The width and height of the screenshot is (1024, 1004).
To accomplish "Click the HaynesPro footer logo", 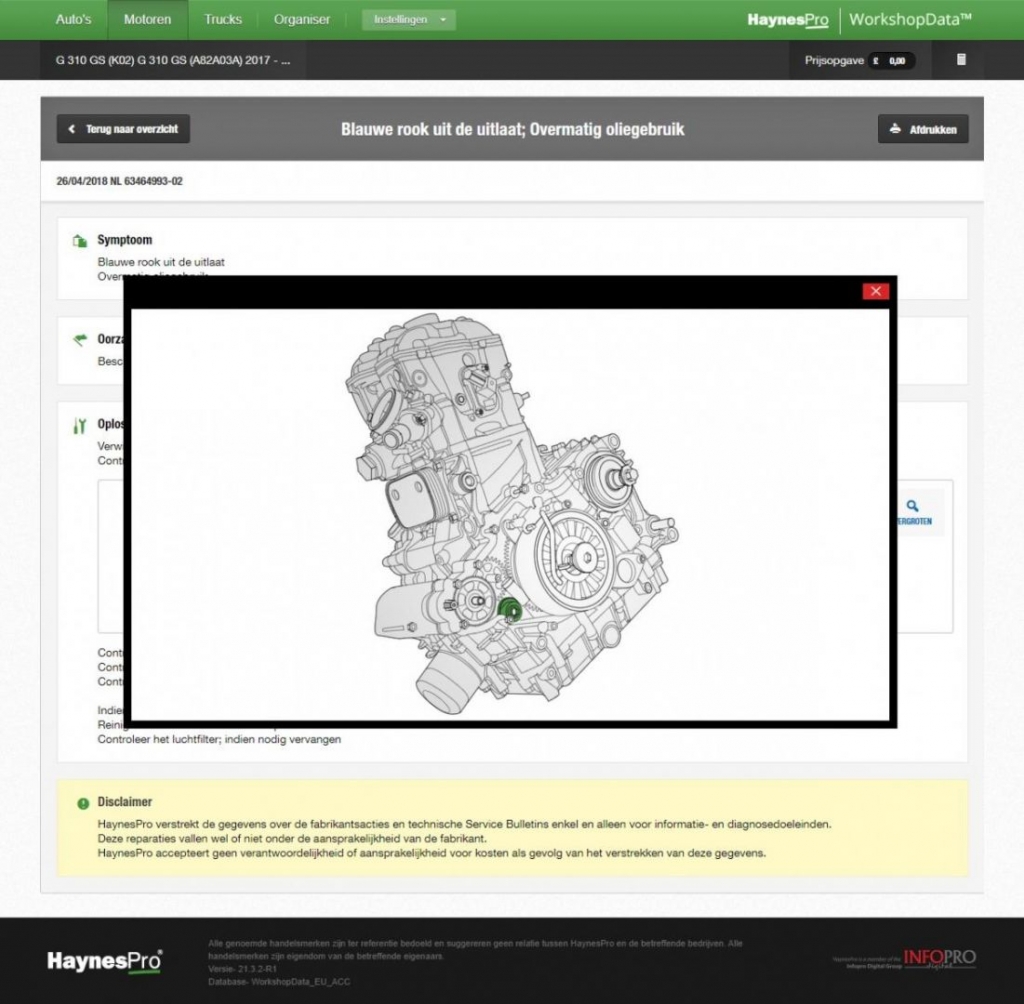I will coord(104,961).
